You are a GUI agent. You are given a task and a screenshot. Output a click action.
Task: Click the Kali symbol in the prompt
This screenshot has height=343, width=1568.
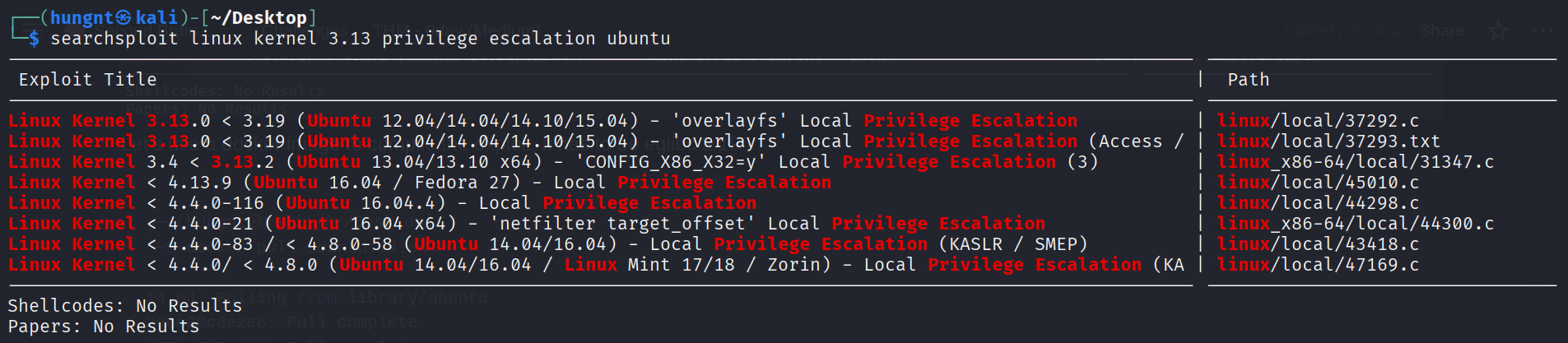point(123,17)
